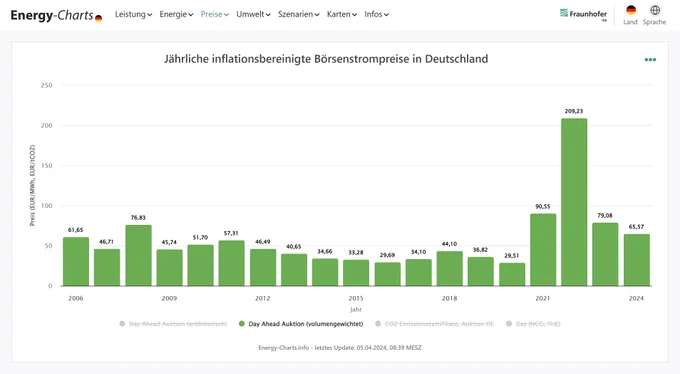Open the Infos dropdown menu
The height and width of the screenshot is (374, 680).
376,14
